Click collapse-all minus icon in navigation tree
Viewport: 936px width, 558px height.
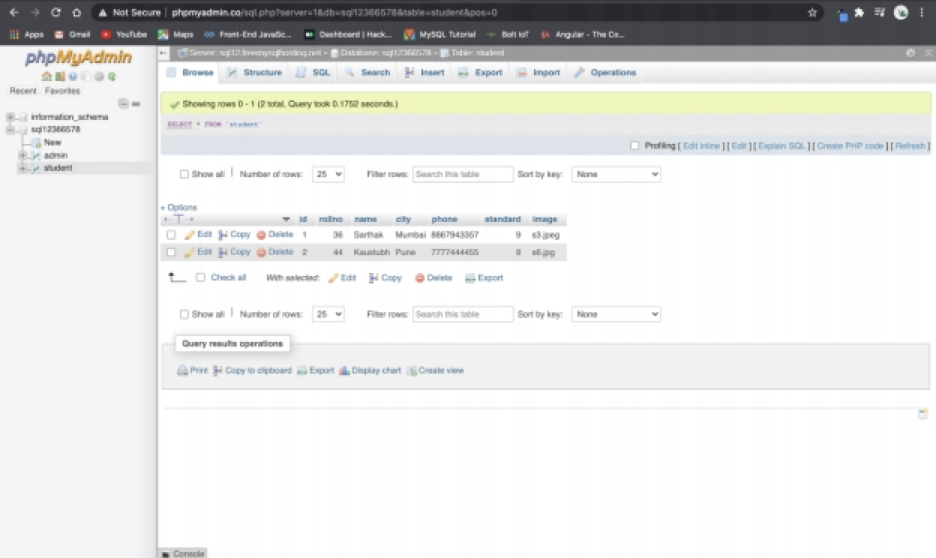coord(123,104)
